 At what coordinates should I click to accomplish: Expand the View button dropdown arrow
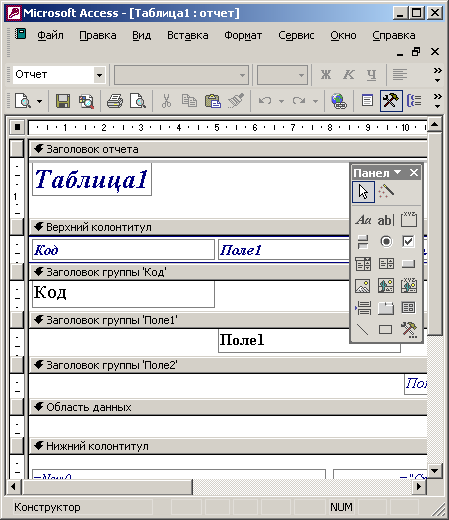(39, 101)
